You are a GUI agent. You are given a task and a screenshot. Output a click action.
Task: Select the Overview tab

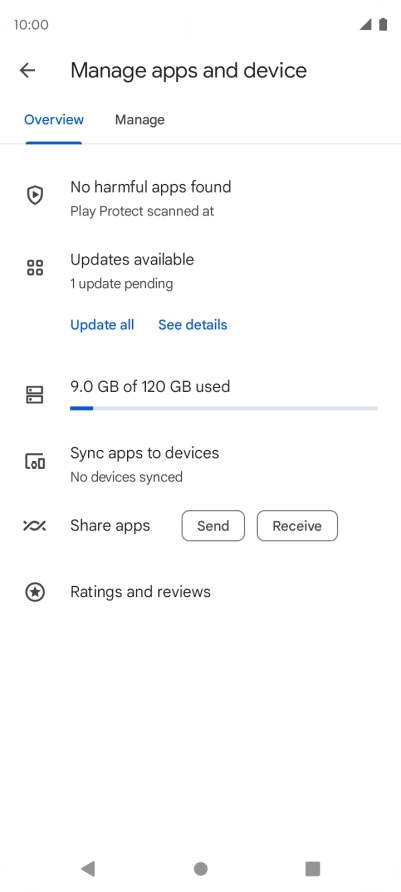coord(54,119)
